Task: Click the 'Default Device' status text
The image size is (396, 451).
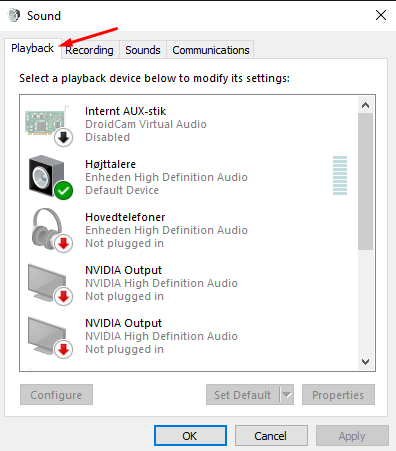Action: coord(122,190)
